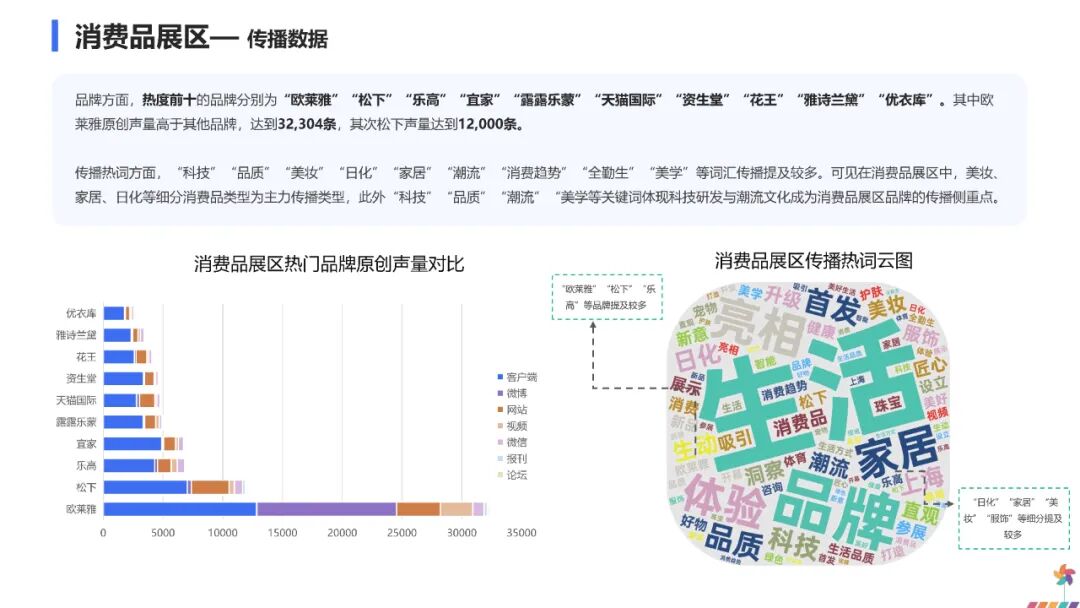The image size is (1080, 608).
Task: Click the 客户端 blue legend swatch
Action: coord(501,377)
